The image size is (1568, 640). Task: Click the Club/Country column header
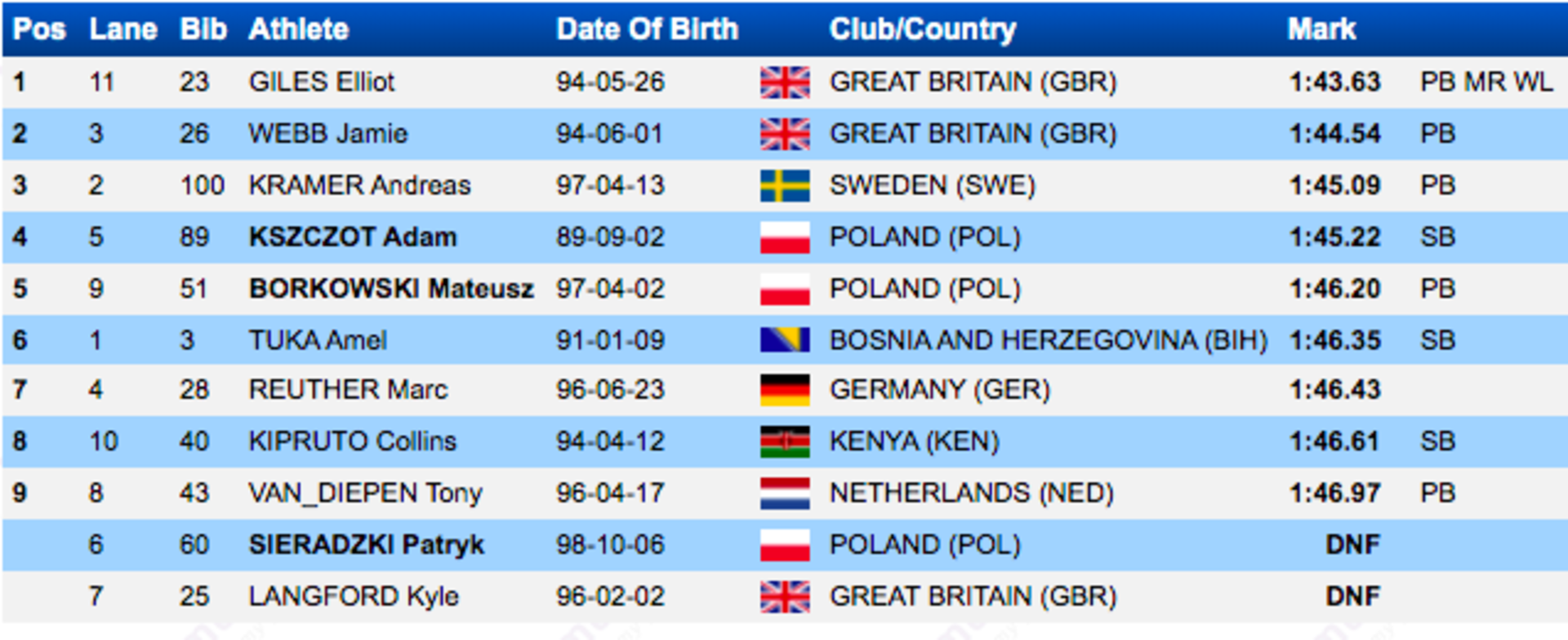(923, 29)
